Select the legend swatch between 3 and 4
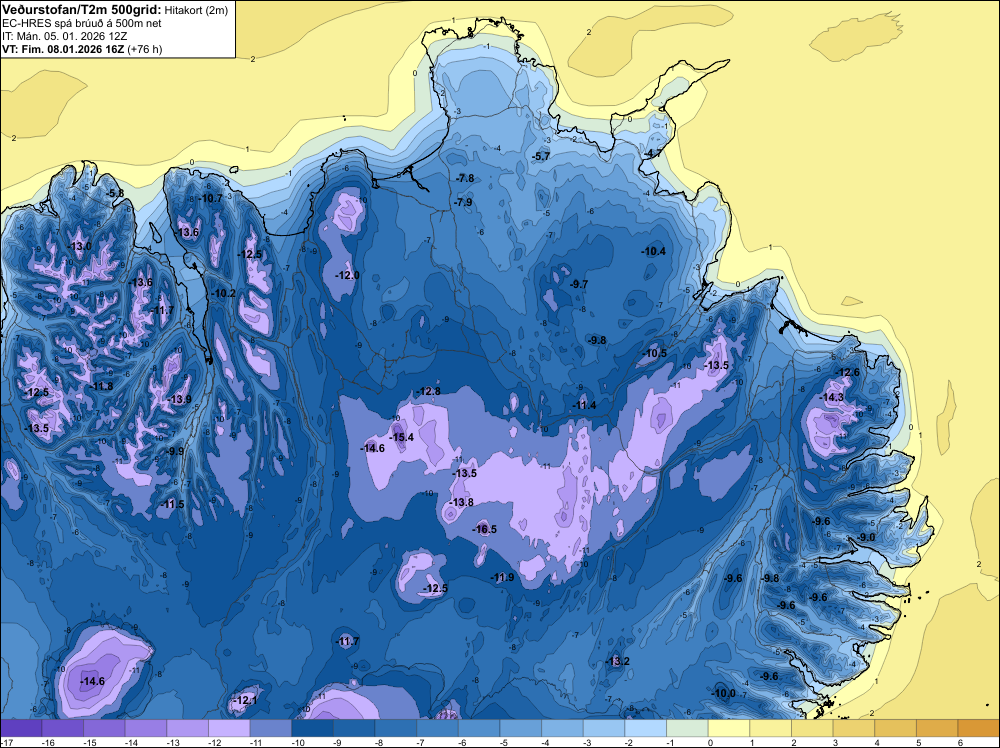This screenshot has width=1000, height=748. (x=854, y=728)
